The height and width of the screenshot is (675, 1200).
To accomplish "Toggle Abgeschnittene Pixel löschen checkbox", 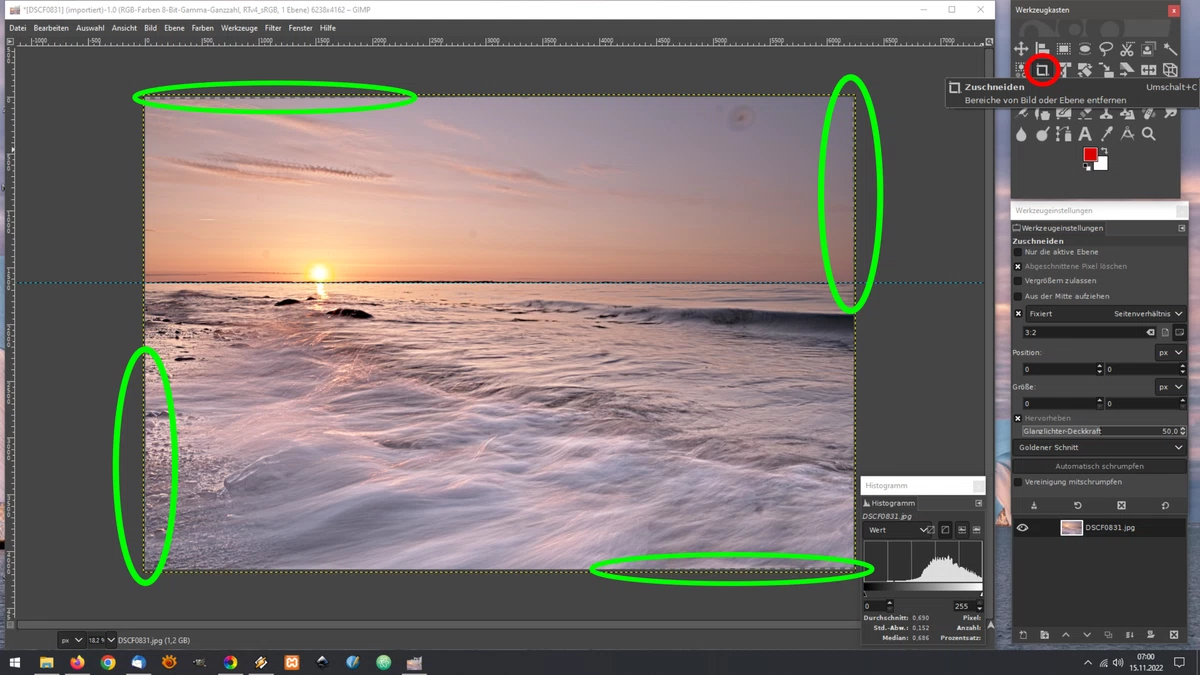I will (1018, 267).
